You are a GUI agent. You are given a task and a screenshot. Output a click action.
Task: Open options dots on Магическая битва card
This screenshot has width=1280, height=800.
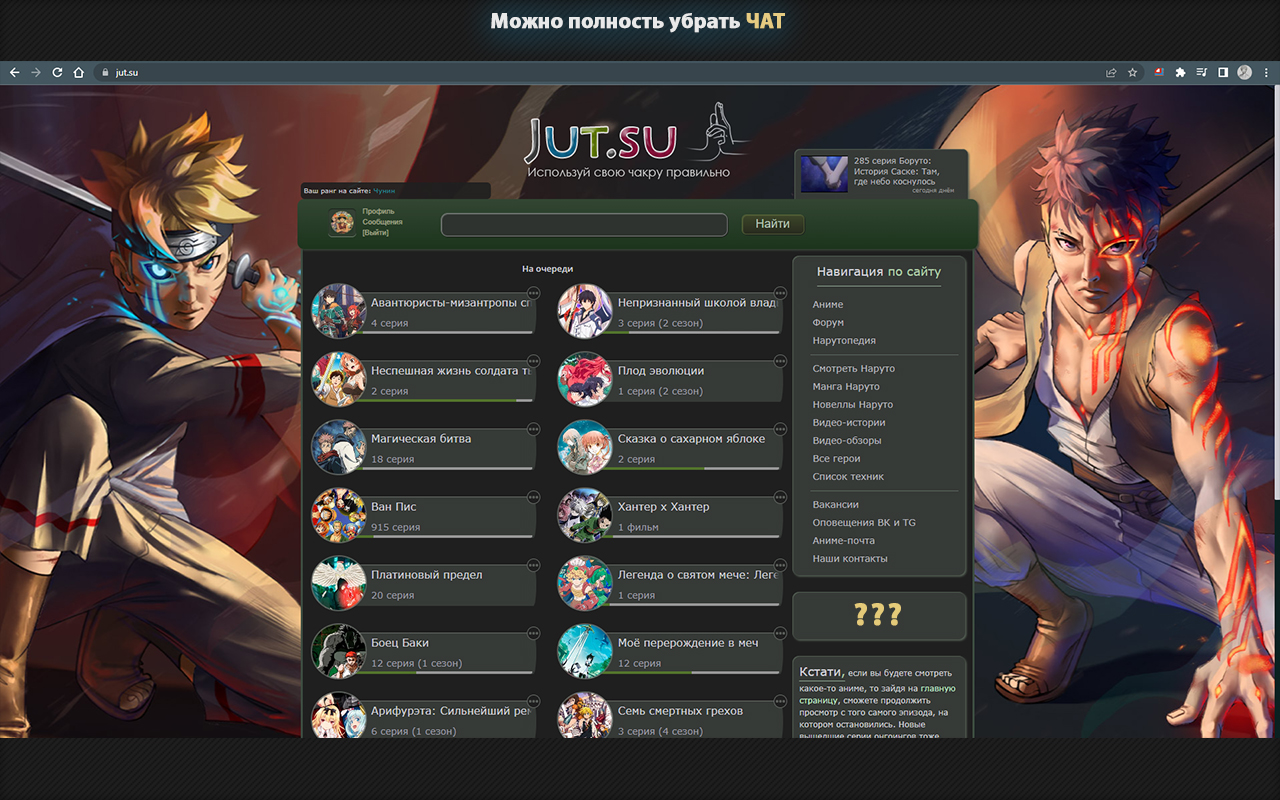tap(534, 429)
